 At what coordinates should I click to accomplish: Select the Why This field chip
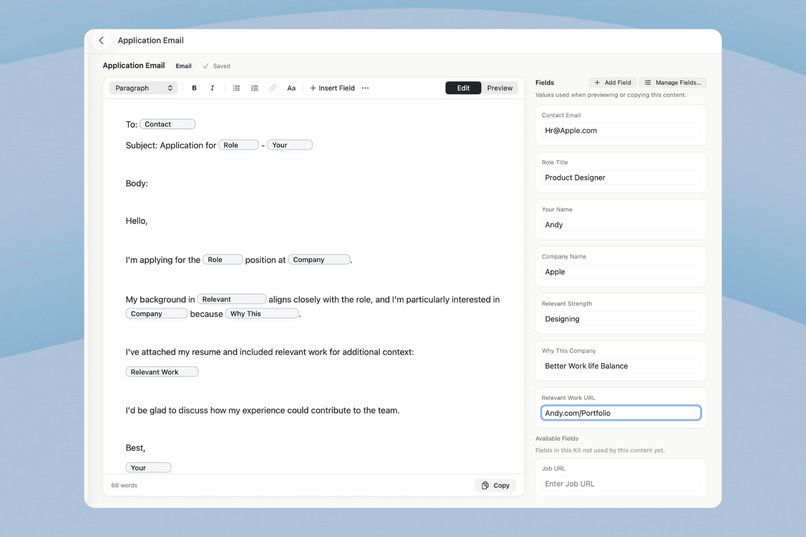click(262, 313)
